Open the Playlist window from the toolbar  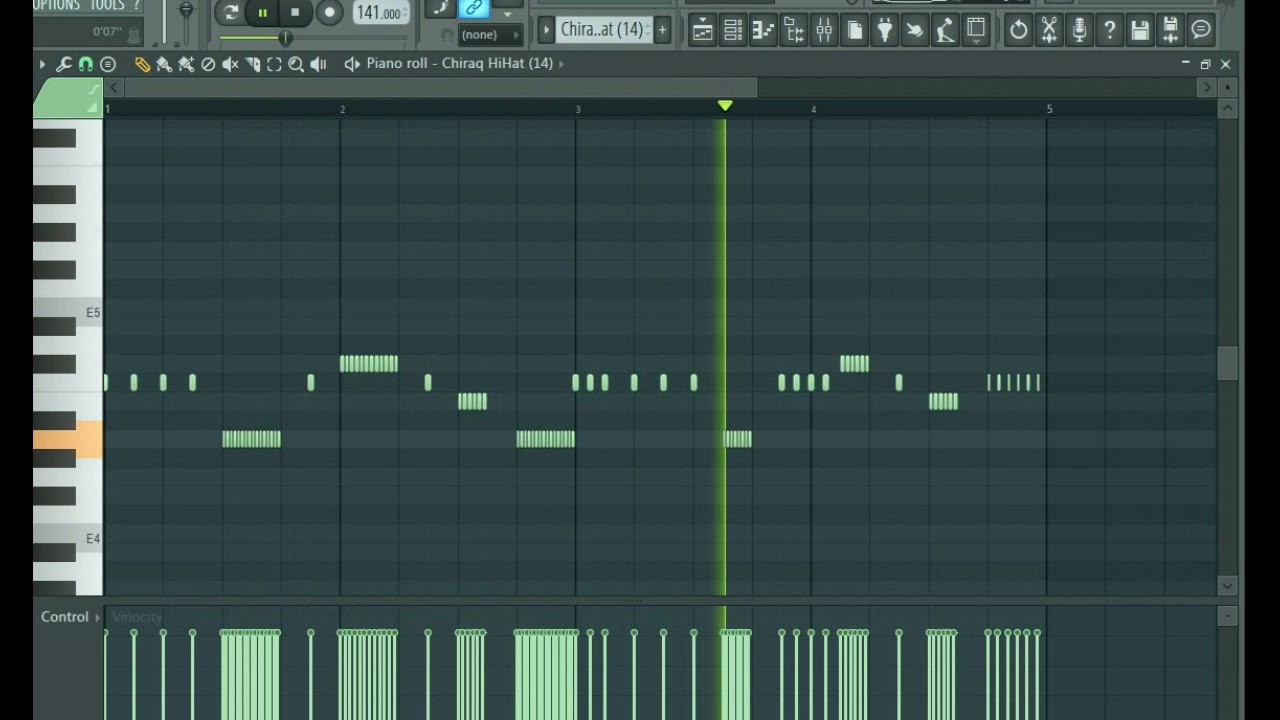point(703,30)
